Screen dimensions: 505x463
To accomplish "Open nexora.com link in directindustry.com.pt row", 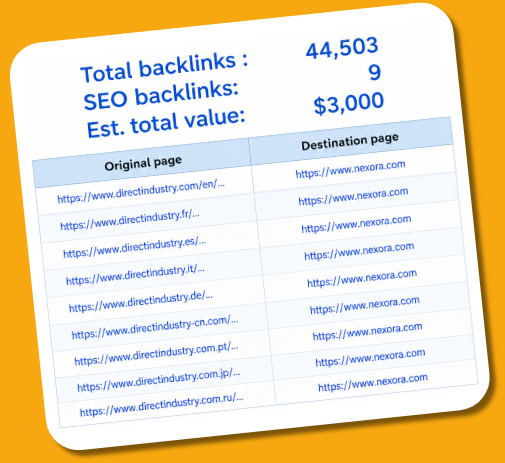I will pos(368,332).
